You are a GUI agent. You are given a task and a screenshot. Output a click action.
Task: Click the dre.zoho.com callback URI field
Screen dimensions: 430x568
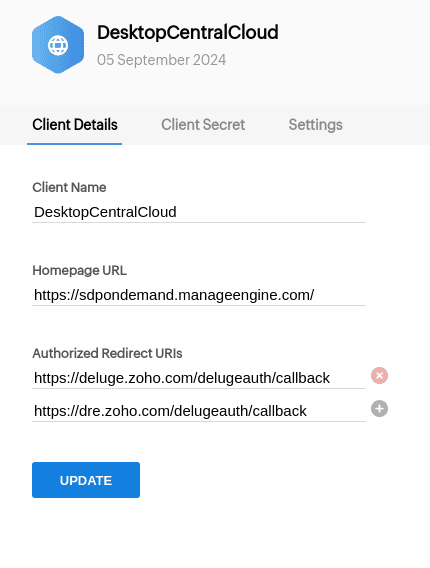[x=199, y=411]
